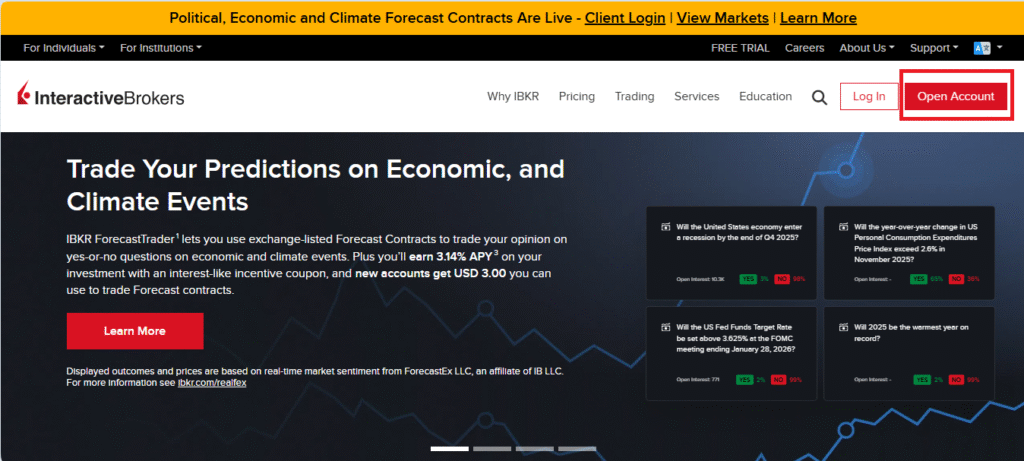Image resolution: width=1024 pixels, height=461 pixels.
Task: Click calendar icon on the recession question card
Action: [665, 227]
